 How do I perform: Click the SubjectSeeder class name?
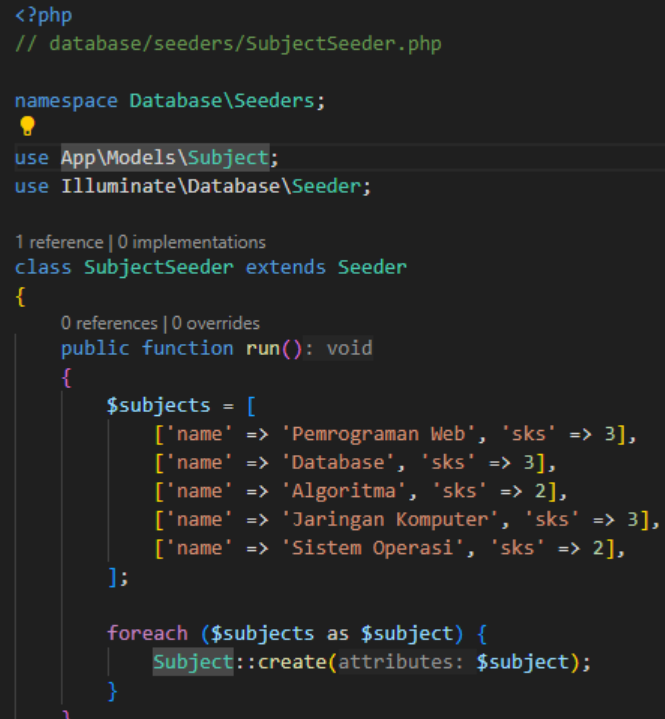coord(159,267)
